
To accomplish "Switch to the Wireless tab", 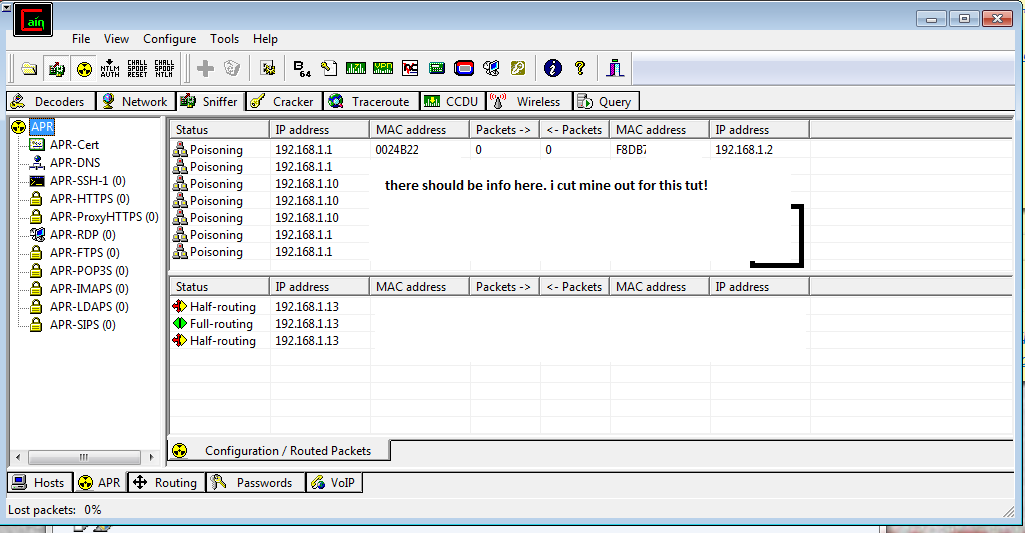I will [529, 101].
